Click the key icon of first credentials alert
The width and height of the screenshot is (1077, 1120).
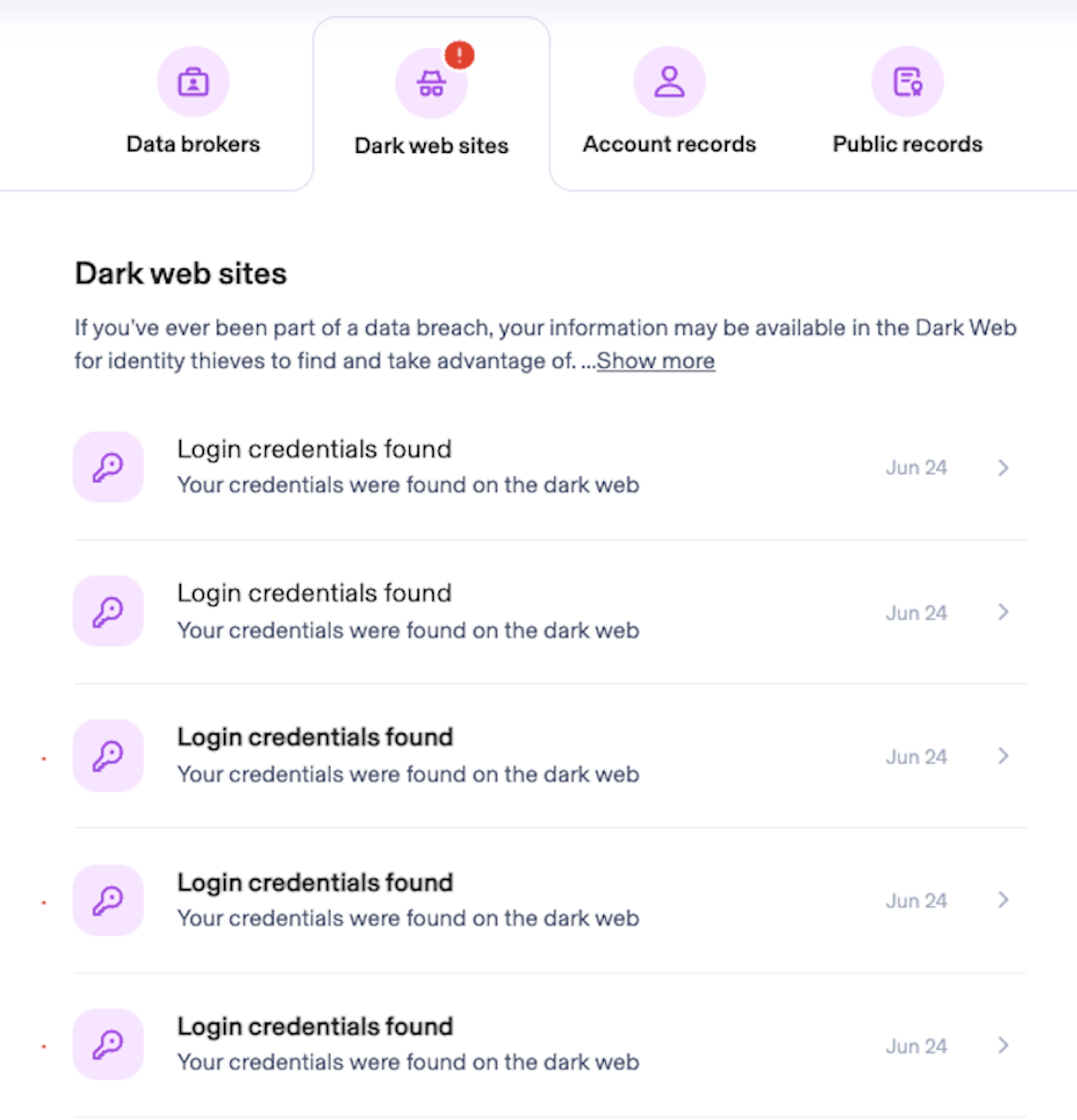[x=108, y=467]
